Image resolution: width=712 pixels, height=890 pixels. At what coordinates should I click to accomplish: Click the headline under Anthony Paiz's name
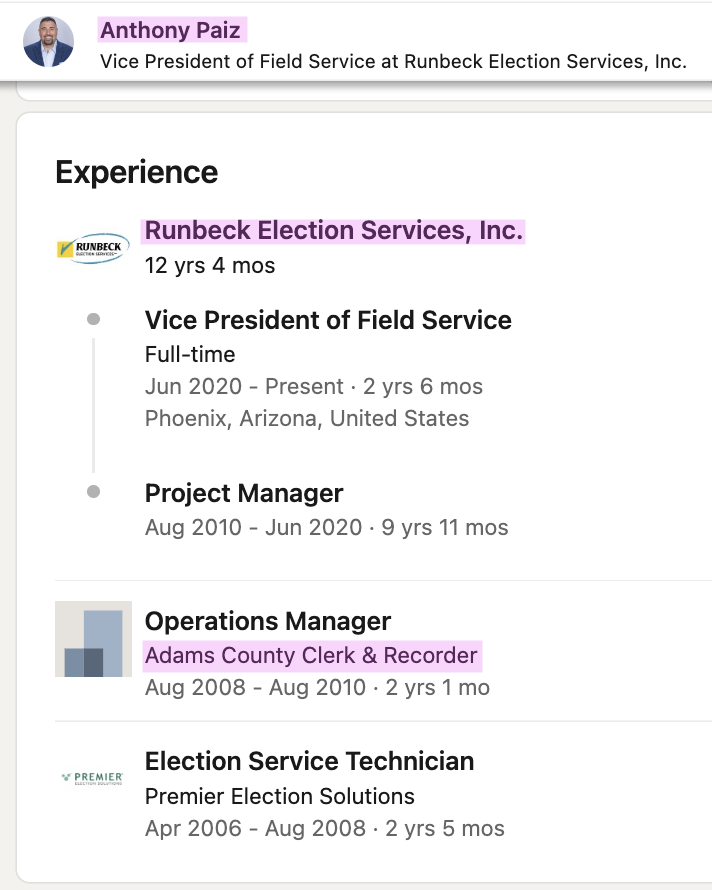tap(393, 61)
